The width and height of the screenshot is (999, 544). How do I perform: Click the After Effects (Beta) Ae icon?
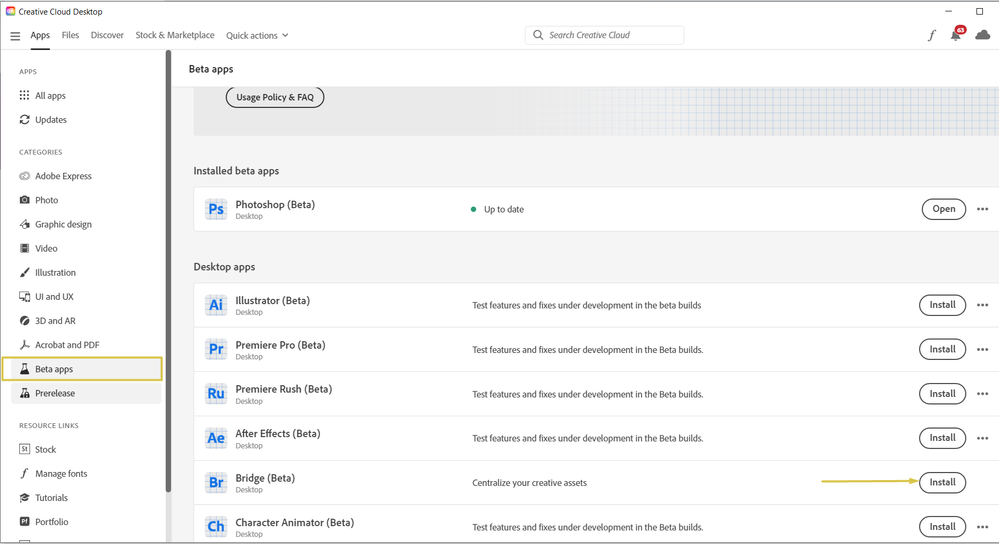[x=216, y=438]
